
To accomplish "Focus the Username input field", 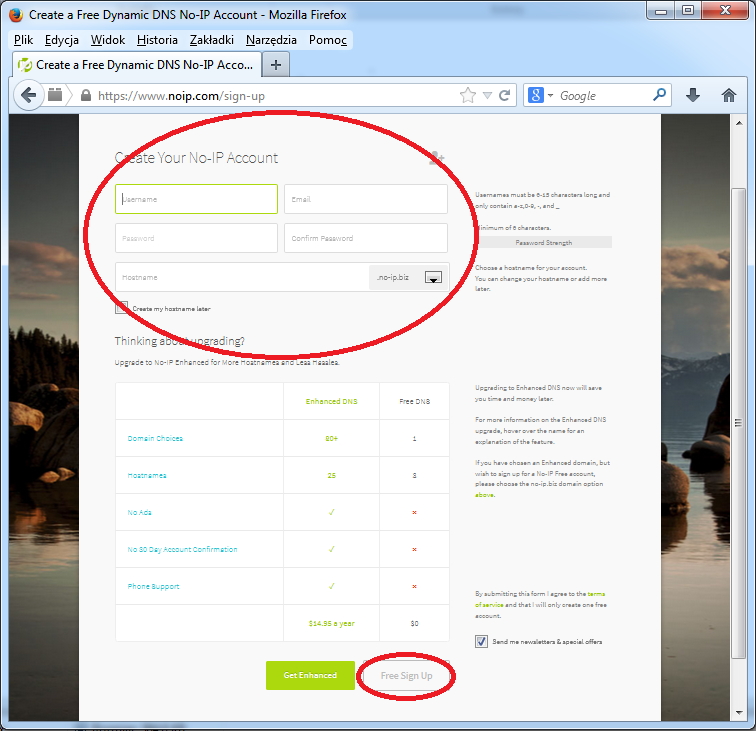I will [196, 199].
